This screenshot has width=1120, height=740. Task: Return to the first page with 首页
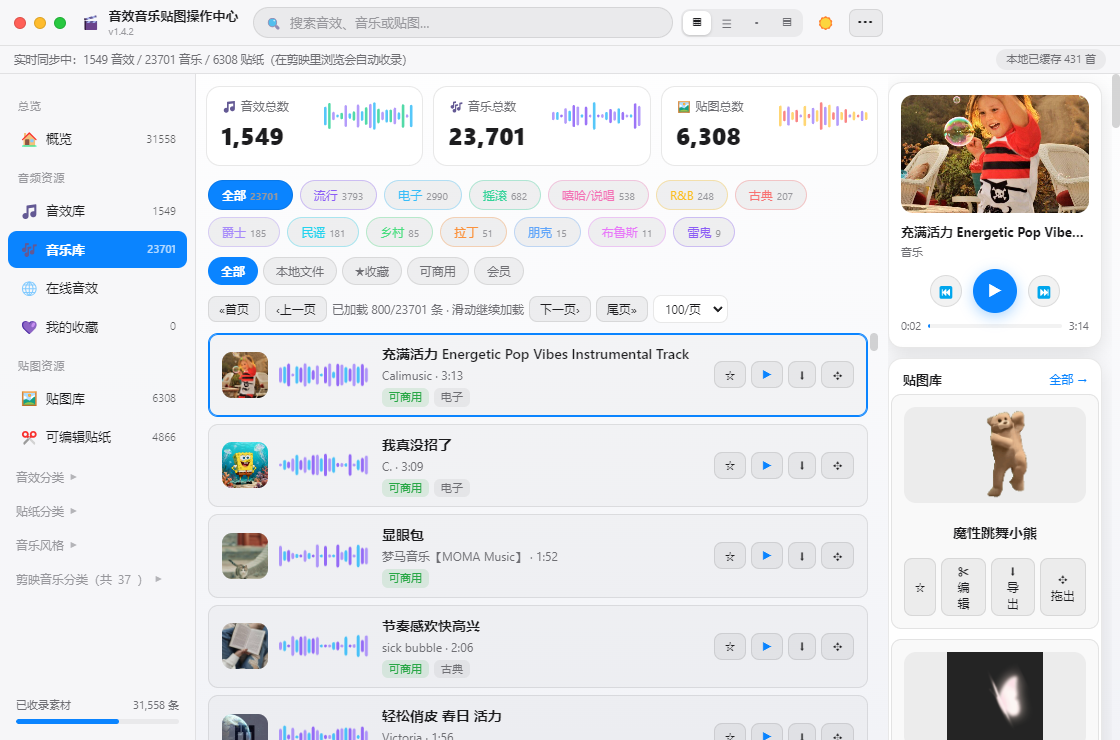(x=234, y=309)
